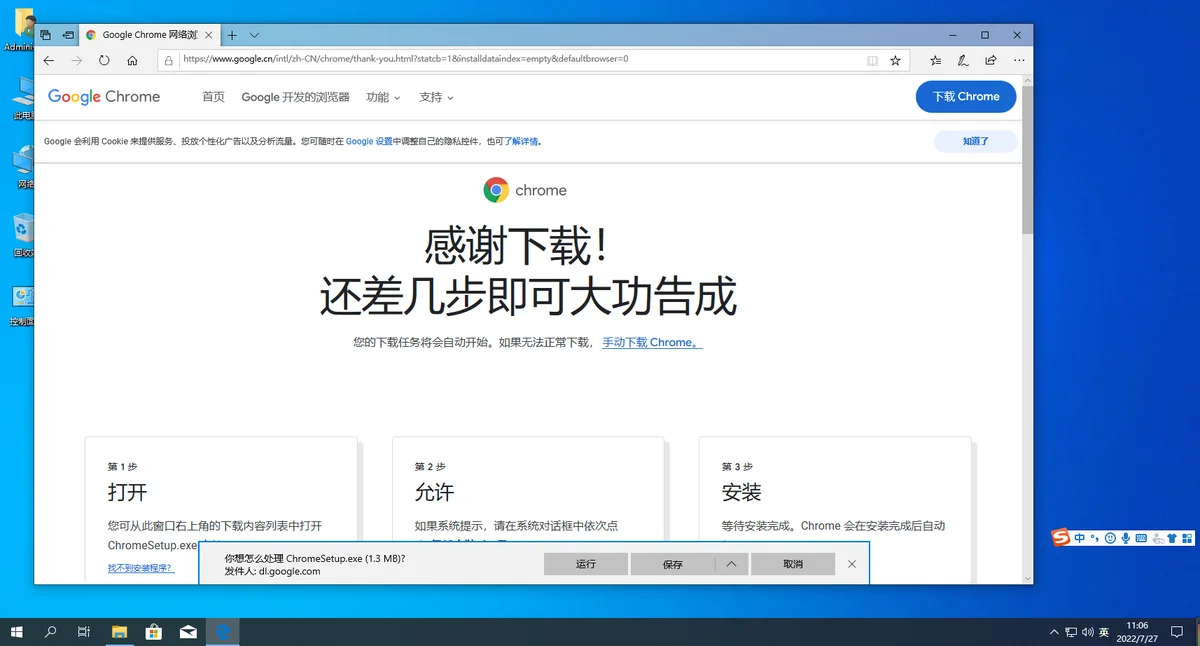Add page to favorites with star icon
The image size is (1200, 646).
895,60
